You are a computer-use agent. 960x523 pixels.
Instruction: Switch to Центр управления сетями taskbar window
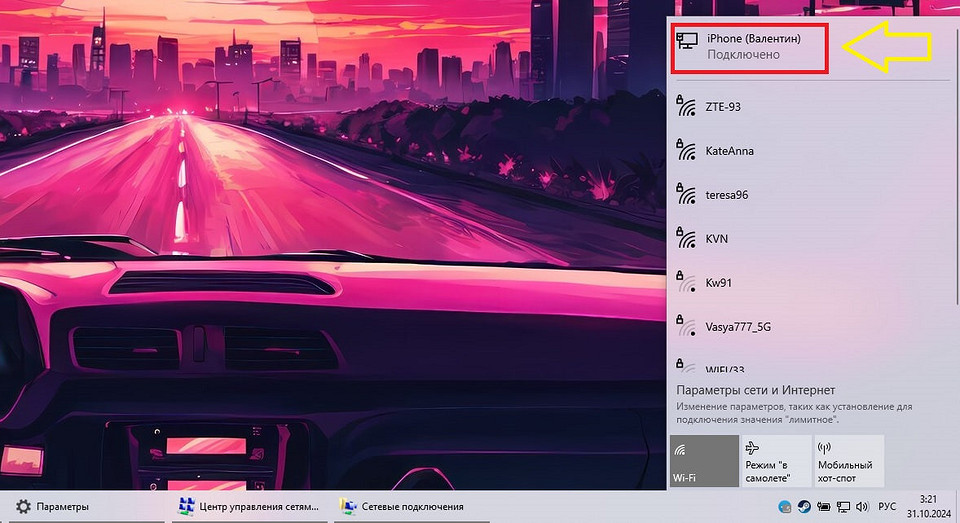pyautogui.click(x=248, y=507)
